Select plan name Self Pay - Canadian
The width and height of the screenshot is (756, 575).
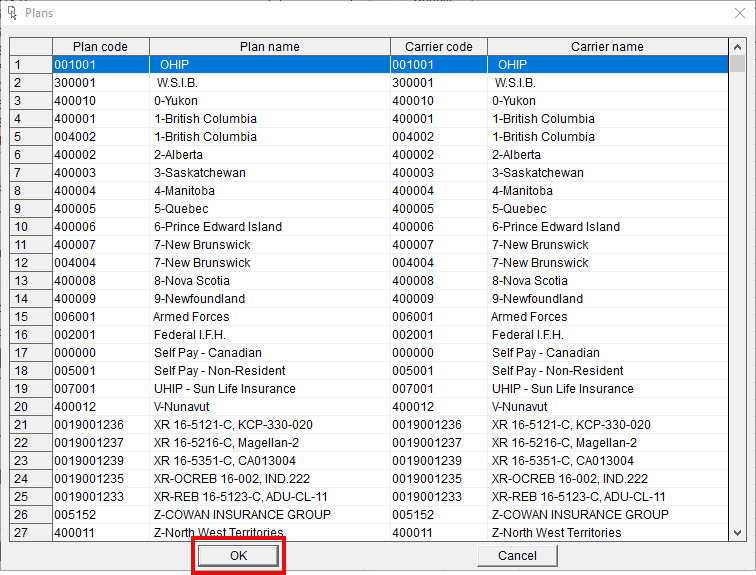click(x=270, y=353)
